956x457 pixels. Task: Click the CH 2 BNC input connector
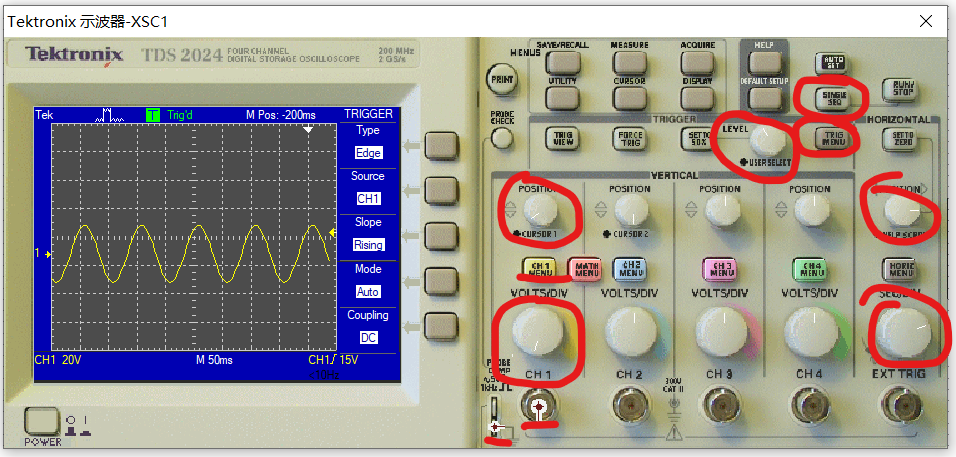(x=630, y=406)
